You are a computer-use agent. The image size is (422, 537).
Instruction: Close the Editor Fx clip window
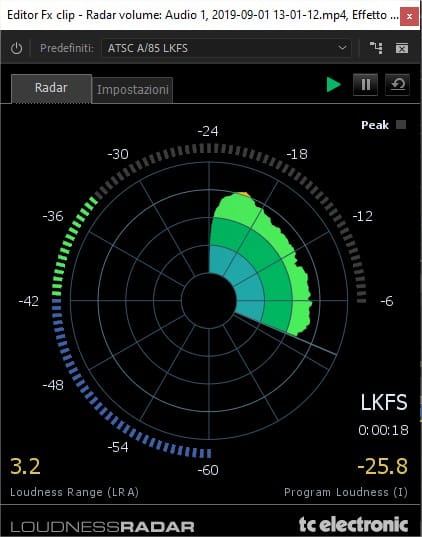coord(409,16)
